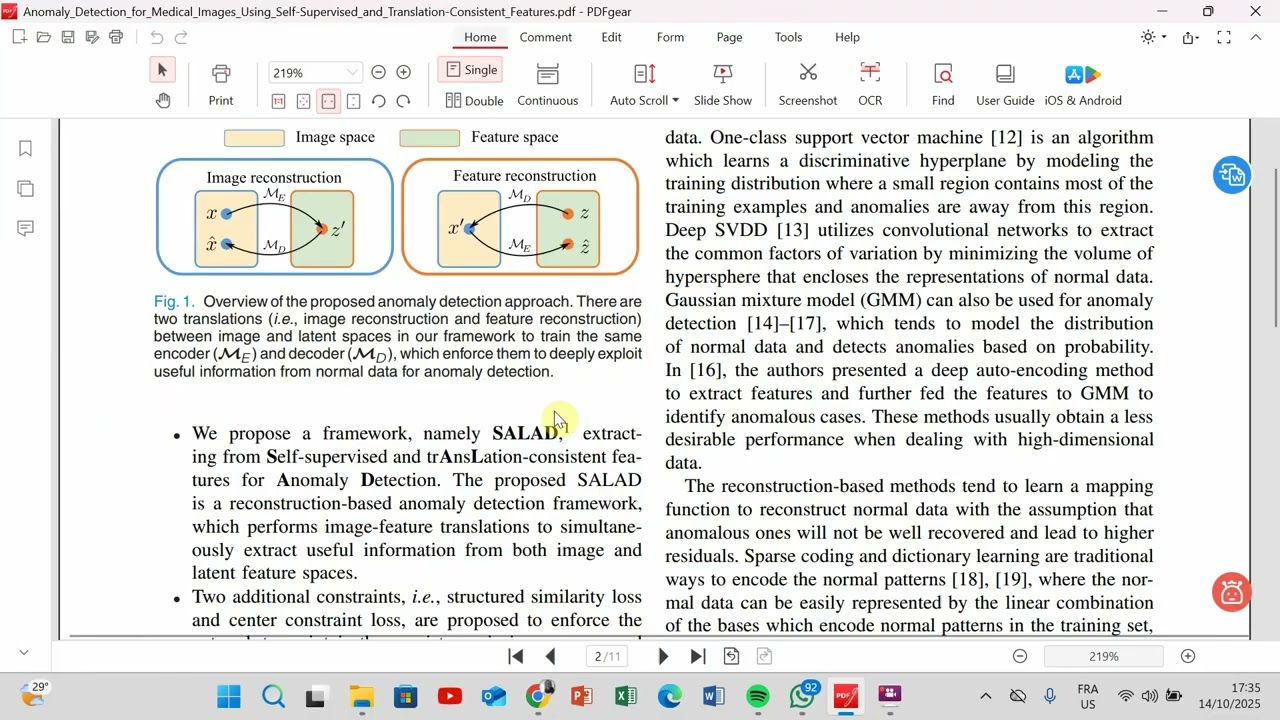Enter full screen mode
This screenshot has height=720, width=1280.
(1224, 37)
